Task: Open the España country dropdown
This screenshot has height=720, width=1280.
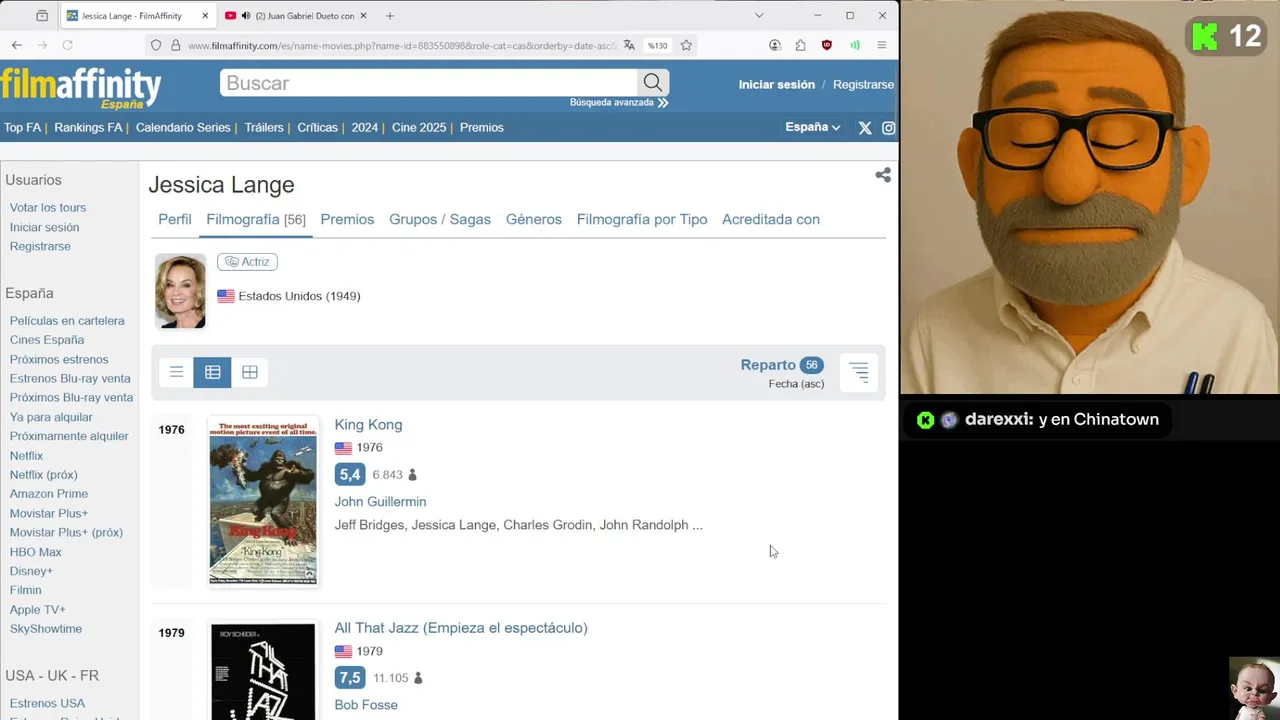Action: [813, 127]
